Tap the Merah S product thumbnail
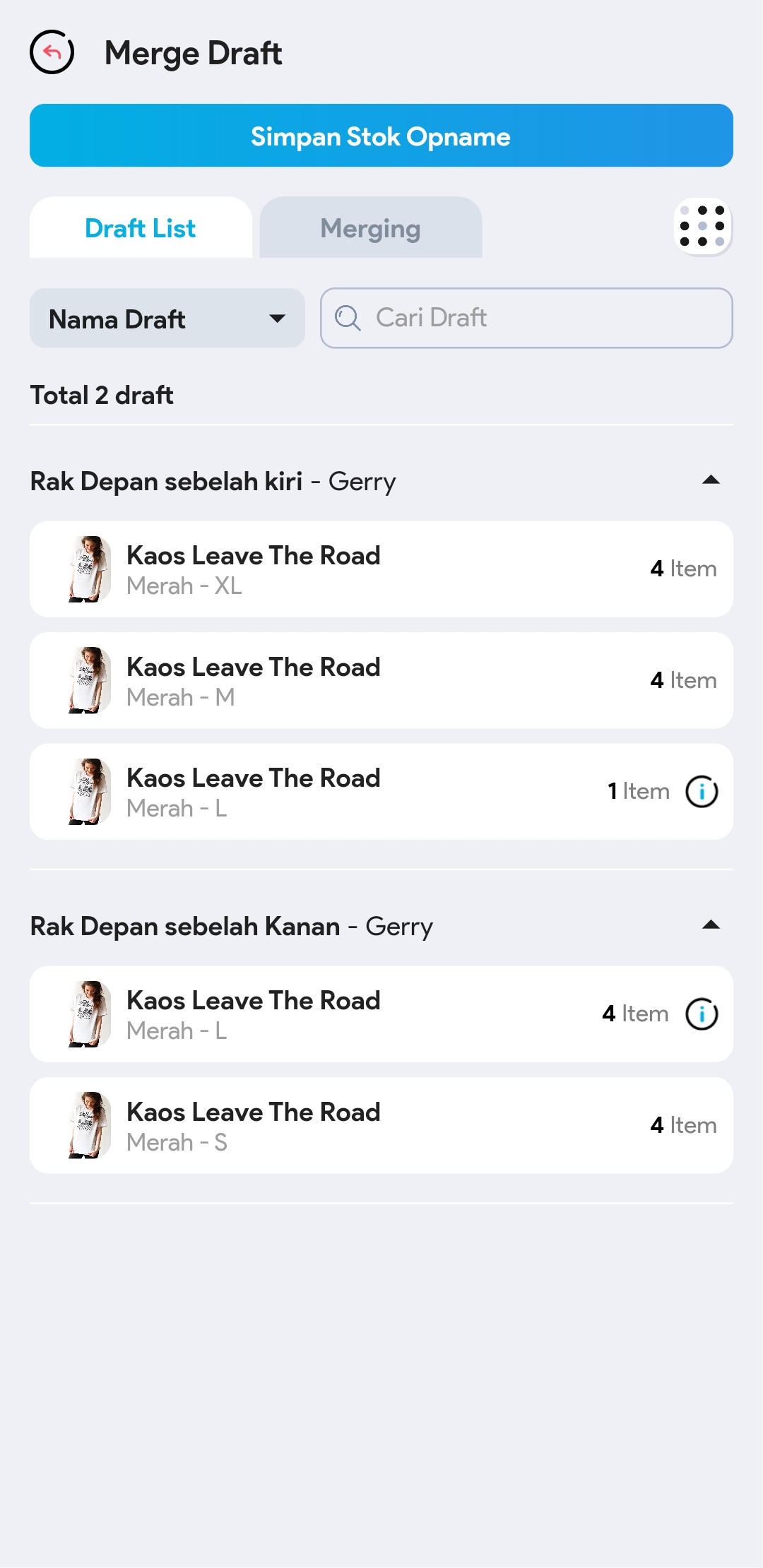Viewport: 763px width, 1568px height. click(x=89, y=1125)
